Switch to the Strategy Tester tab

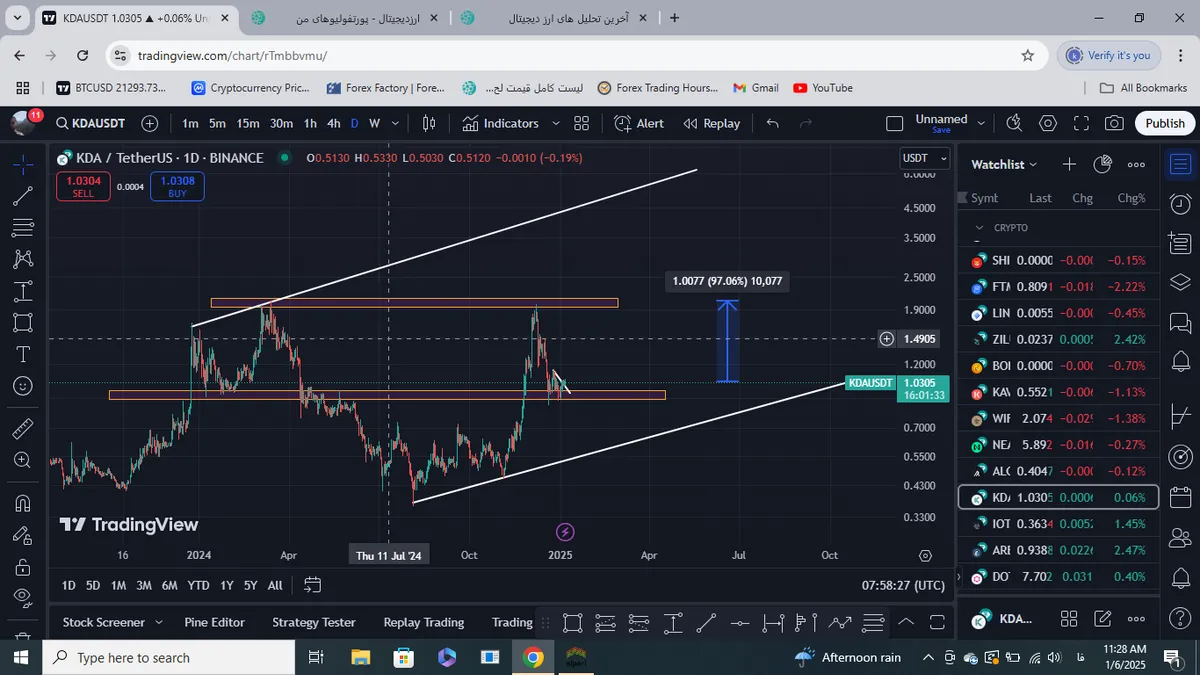tap(313, 622)
